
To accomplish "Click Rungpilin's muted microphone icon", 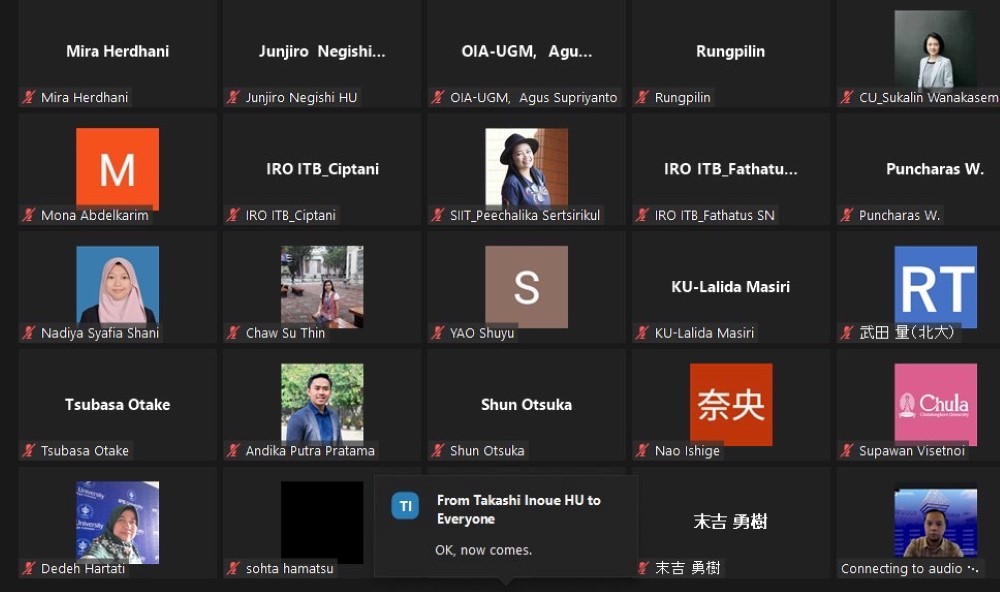I will click(642, 97).
